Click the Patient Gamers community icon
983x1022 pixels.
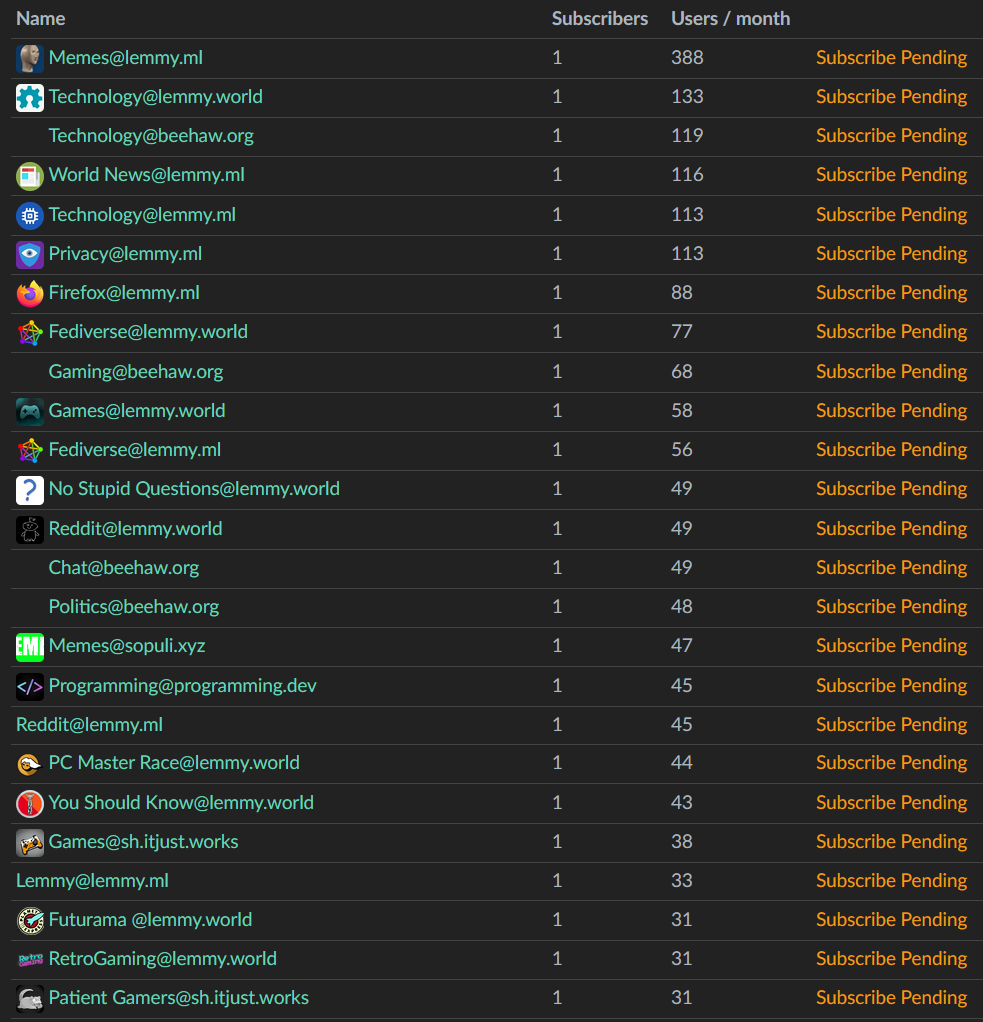pos(30,999)
